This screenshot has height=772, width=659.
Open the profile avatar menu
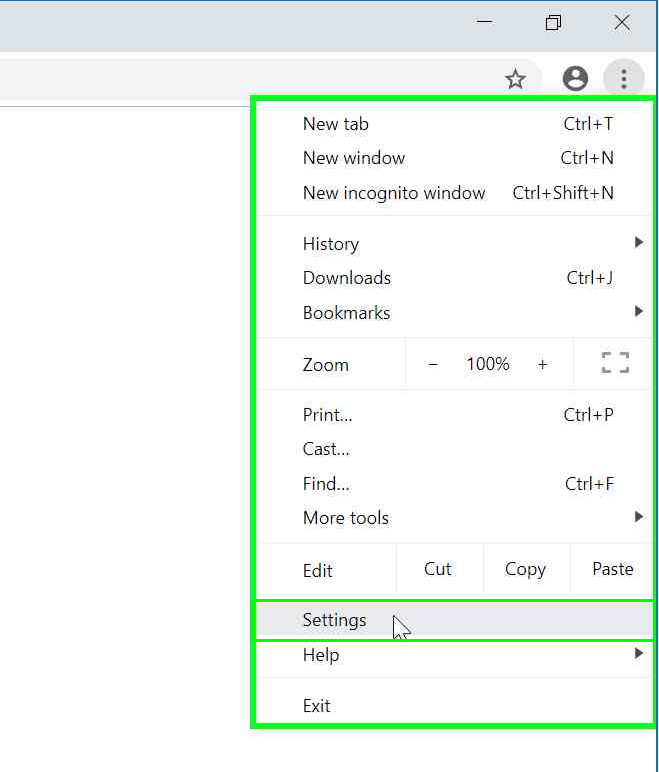coord(575,78)
